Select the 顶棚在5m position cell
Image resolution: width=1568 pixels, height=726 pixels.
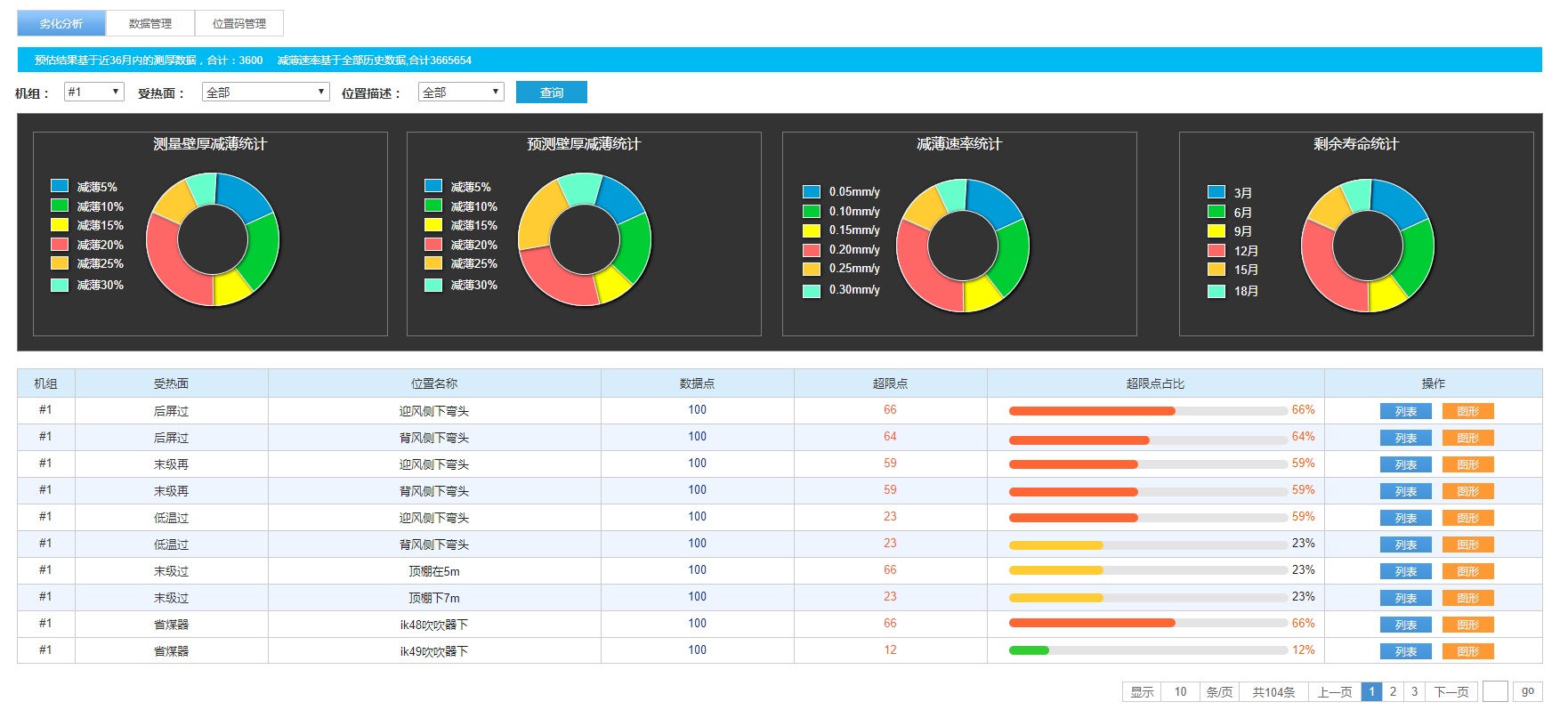434,571
